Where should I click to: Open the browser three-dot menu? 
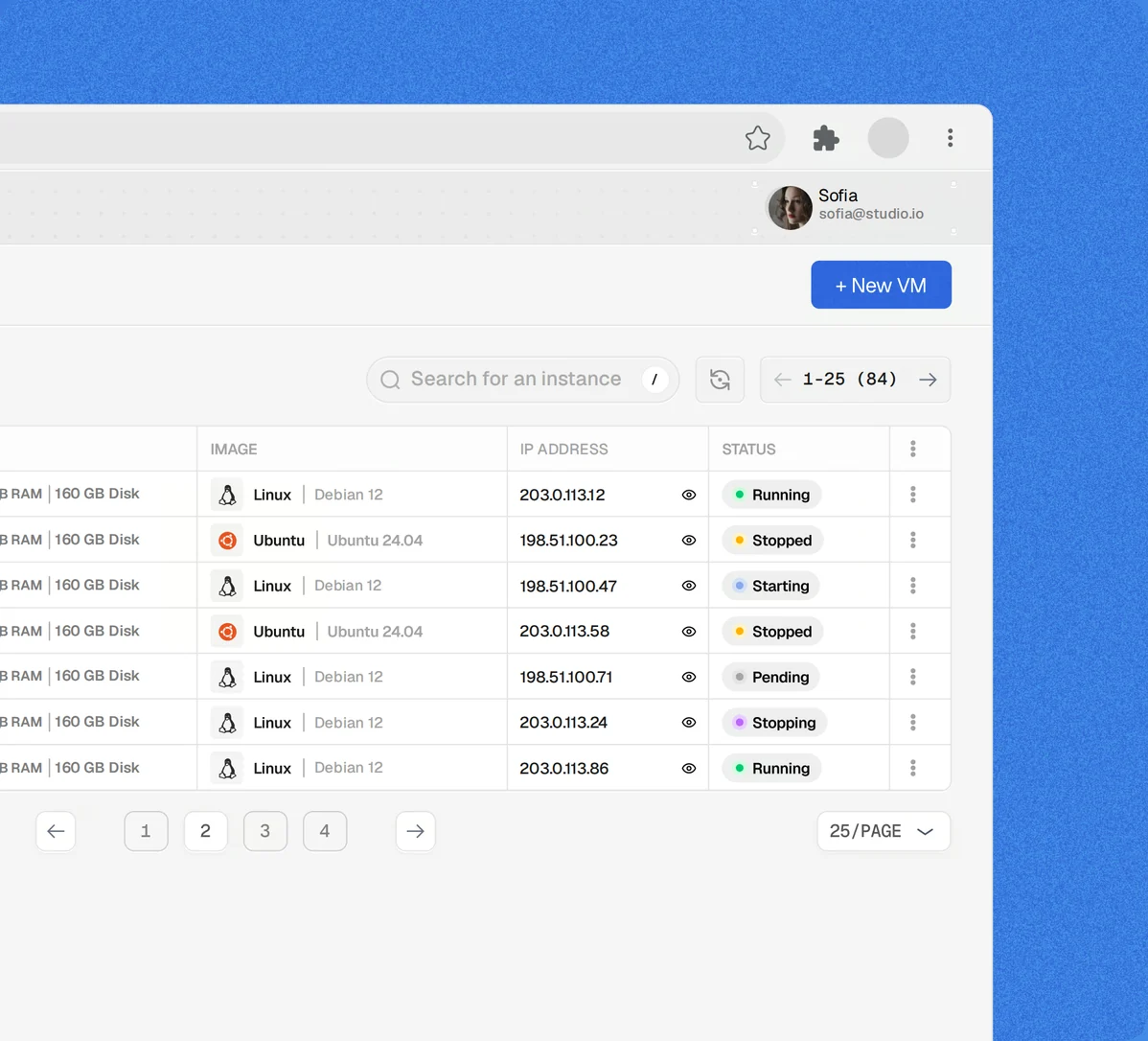(x=950, y=138)
